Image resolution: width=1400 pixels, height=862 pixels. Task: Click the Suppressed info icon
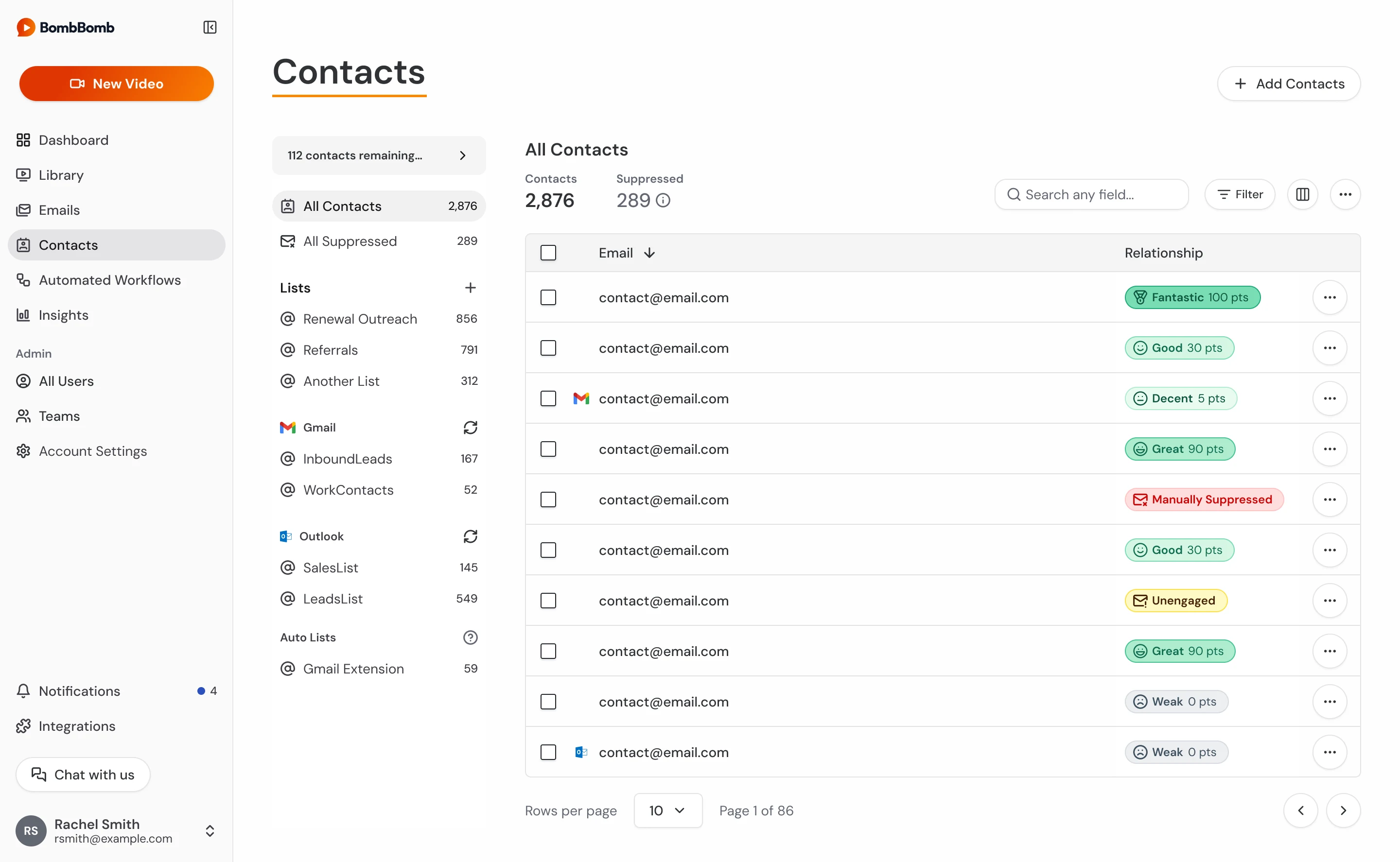pos(663,200)
